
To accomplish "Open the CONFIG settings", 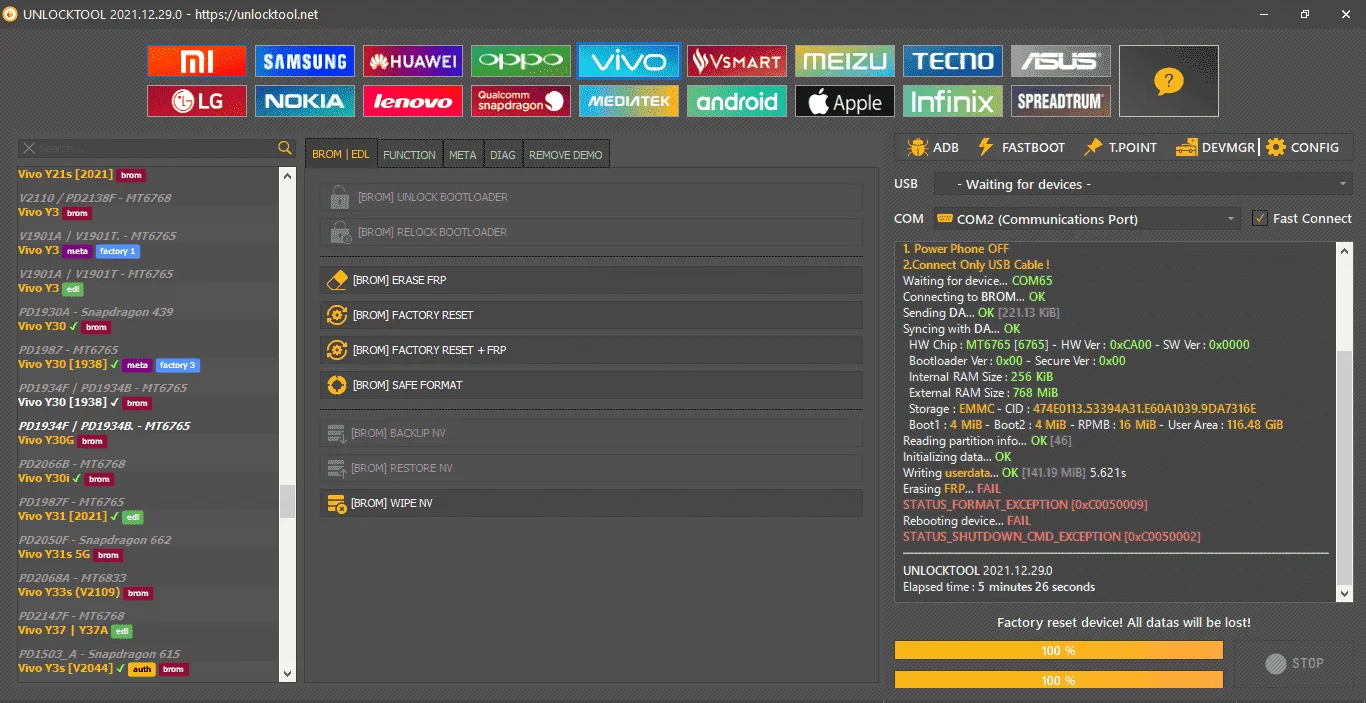I will 1302,147.
